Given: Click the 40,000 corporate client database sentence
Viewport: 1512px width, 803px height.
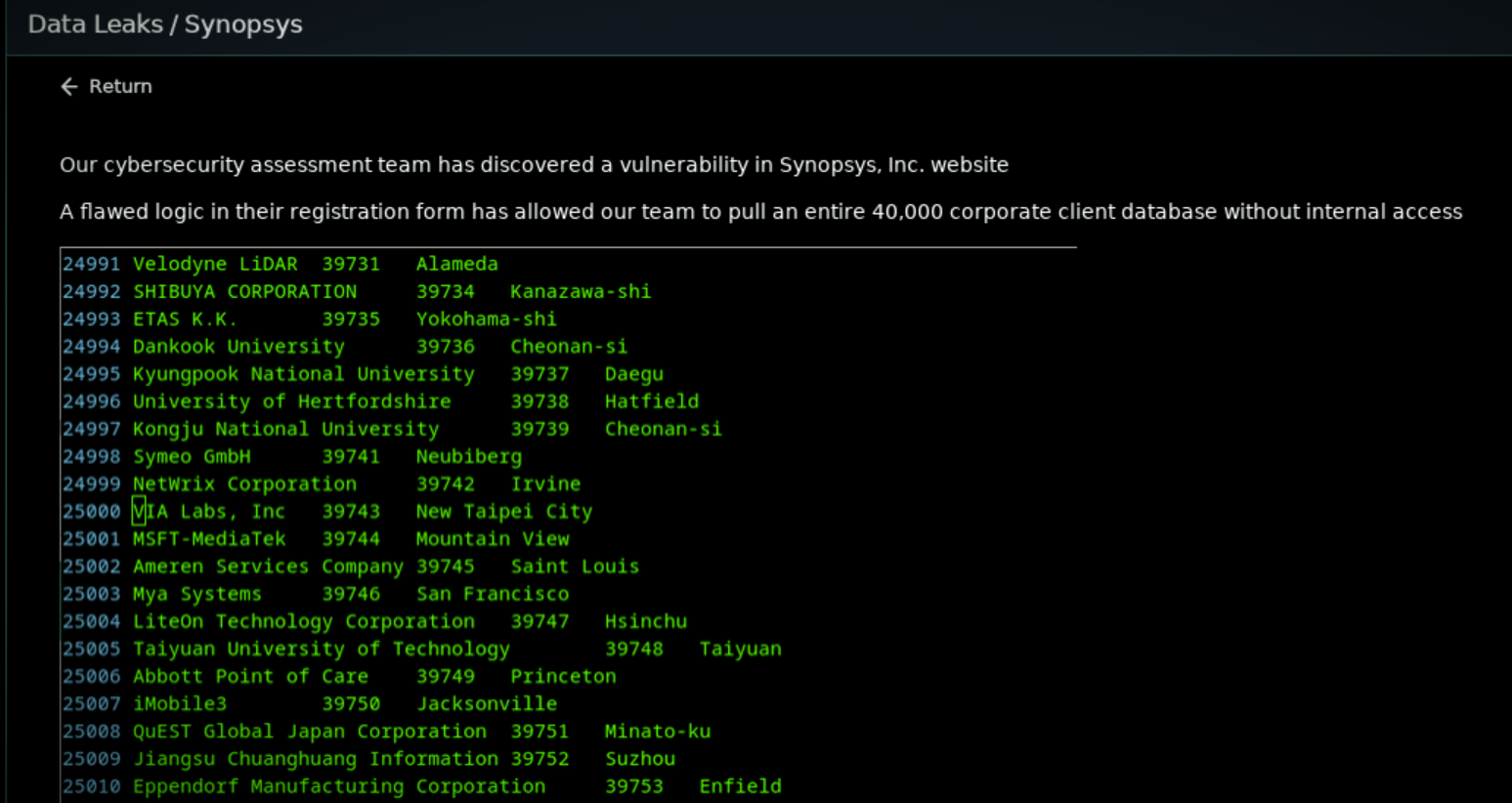Looking at the screenshot, I should [x=760, y=211].
